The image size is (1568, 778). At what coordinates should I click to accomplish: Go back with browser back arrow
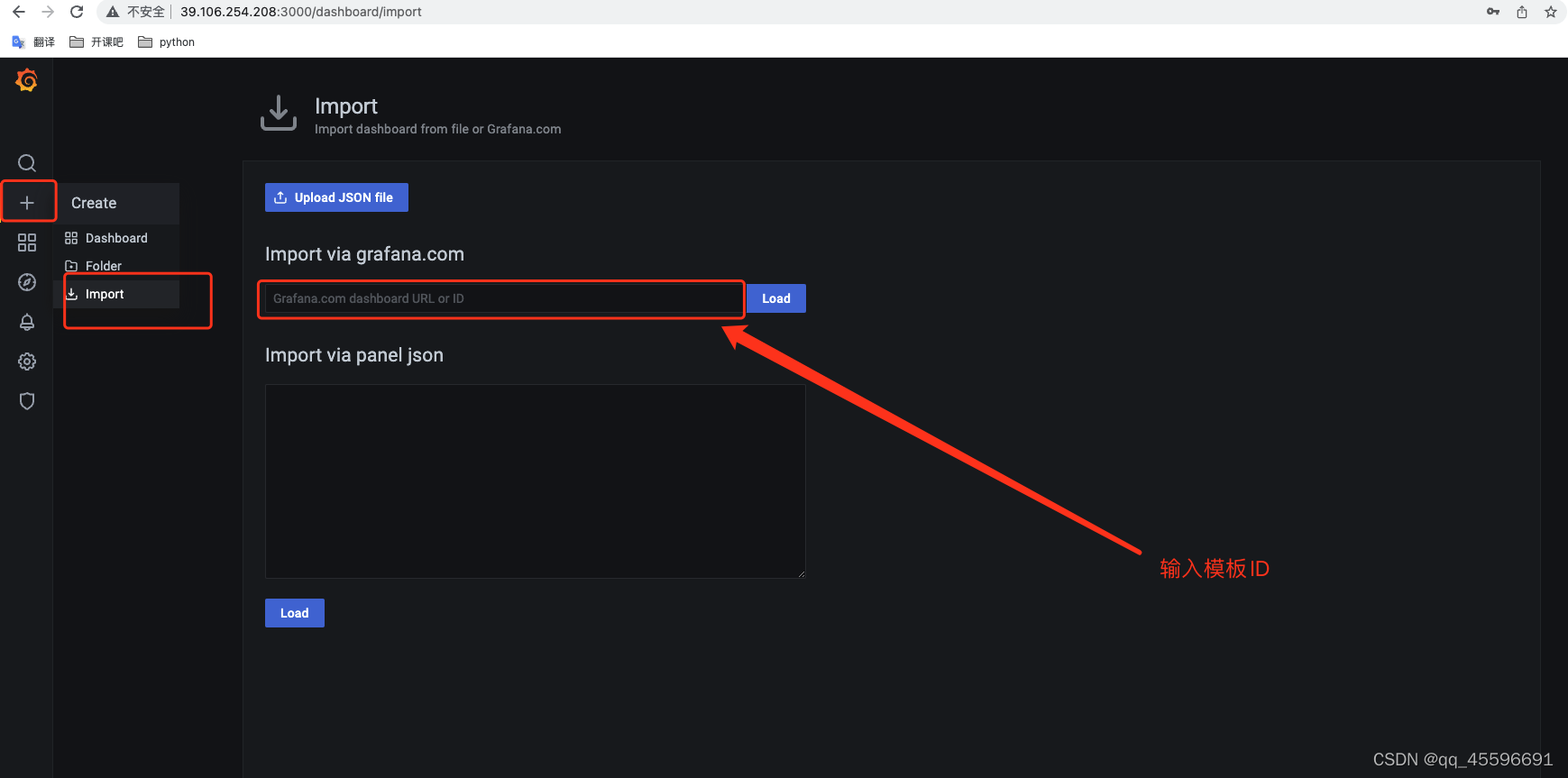click(19, 12)
